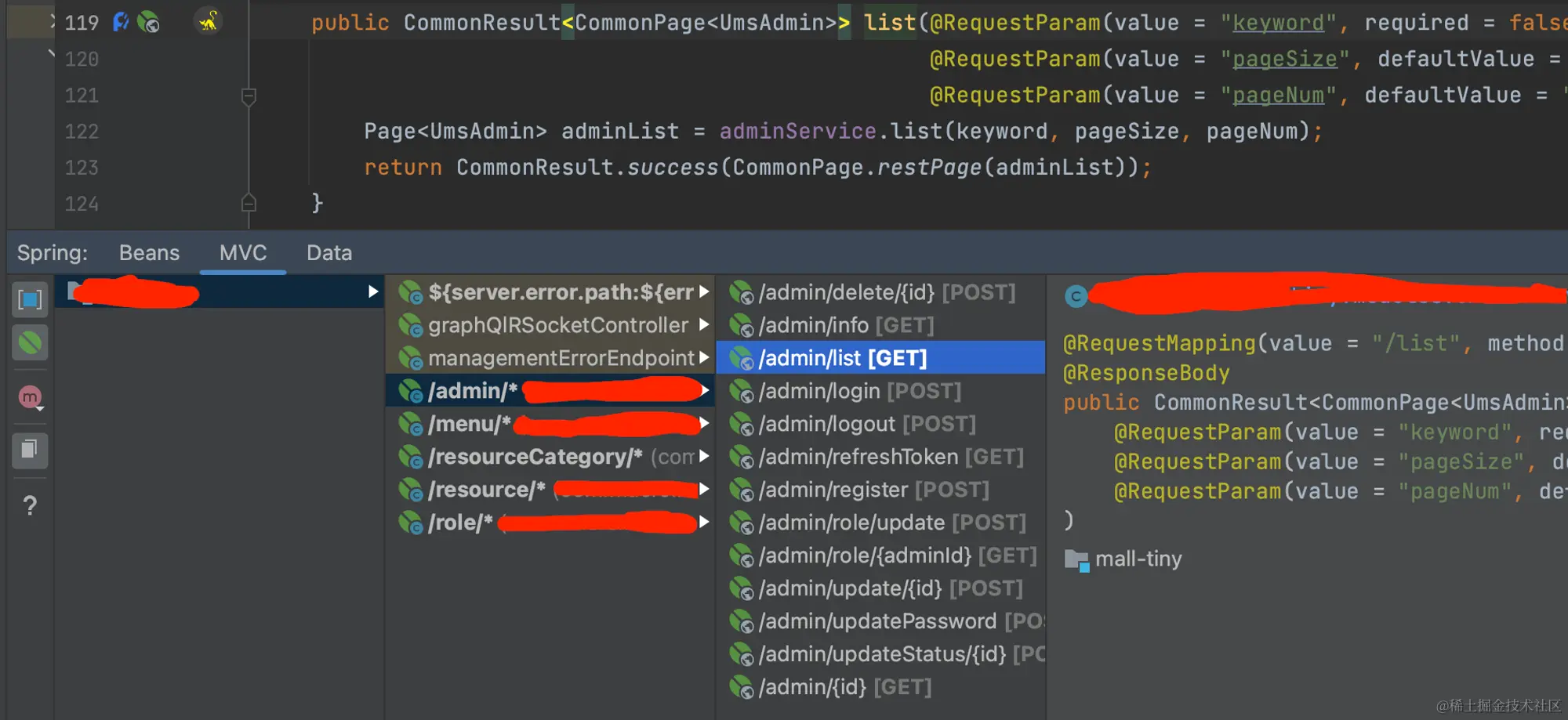Select managementErrorEndpoint in the controller list
This screenshot has height=720, width=1568.
coord(550,358)
